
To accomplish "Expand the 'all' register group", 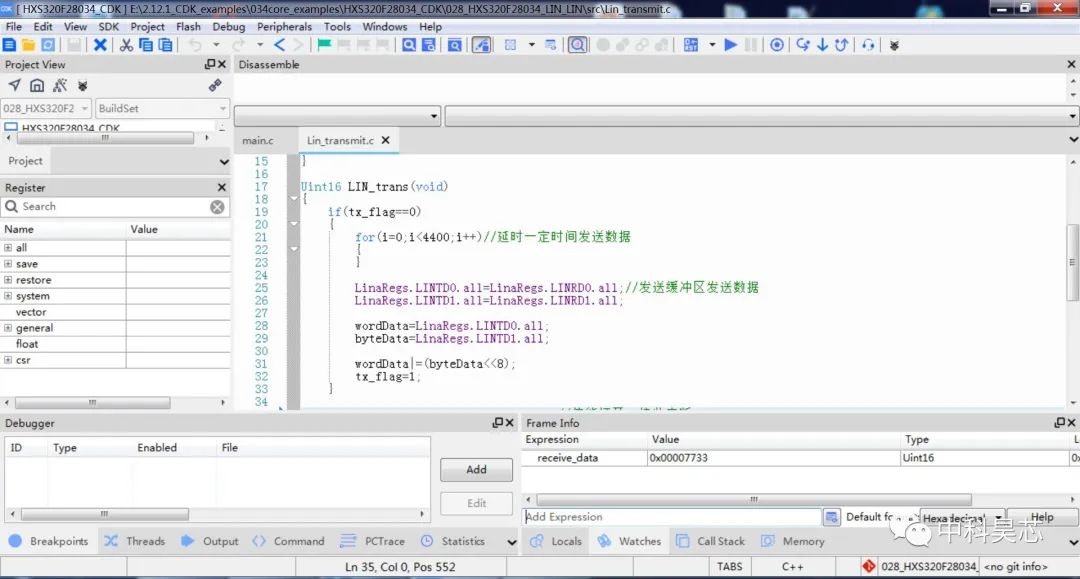I will [8, 247].
